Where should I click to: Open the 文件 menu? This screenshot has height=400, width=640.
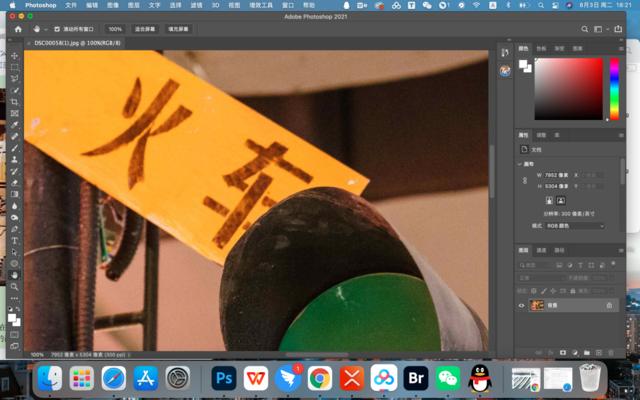71,5
